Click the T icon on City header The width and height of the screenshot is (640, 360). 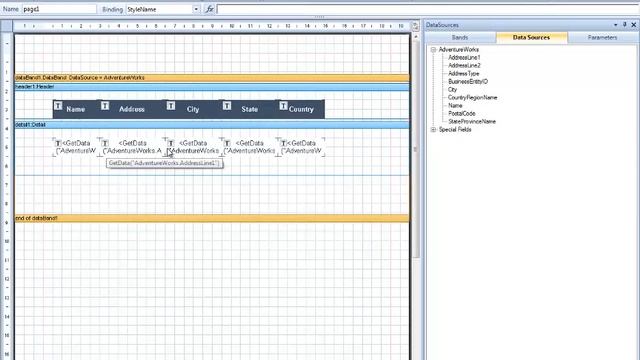pyautogui.click(x=171, y=106)
